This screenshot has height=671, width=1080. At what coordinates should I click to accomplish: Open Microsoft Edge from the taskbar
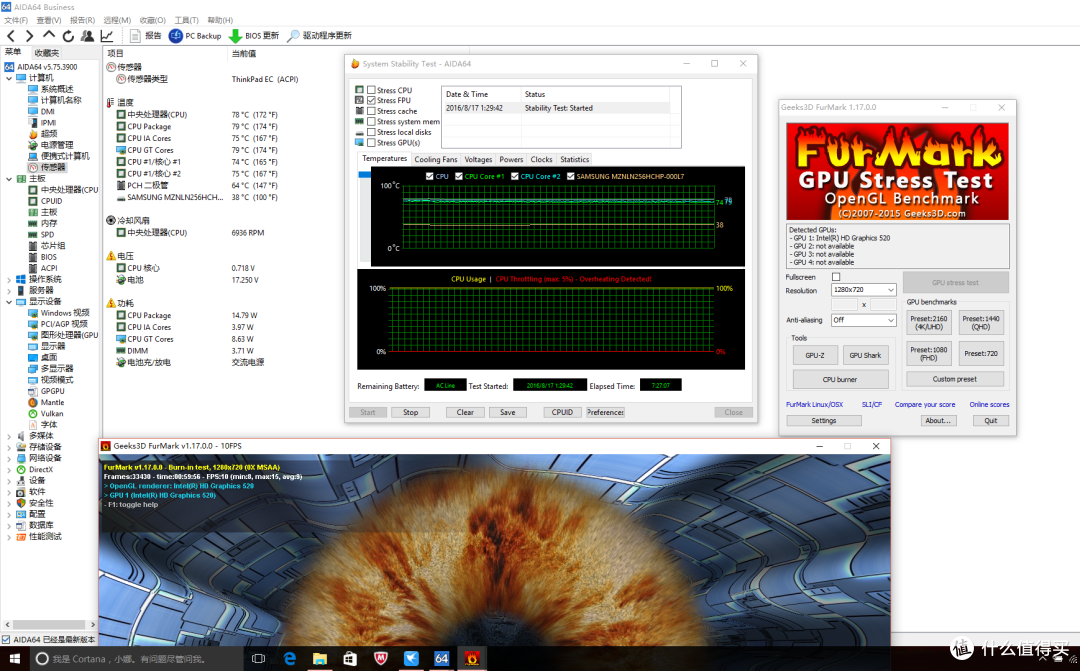point(289,659)
